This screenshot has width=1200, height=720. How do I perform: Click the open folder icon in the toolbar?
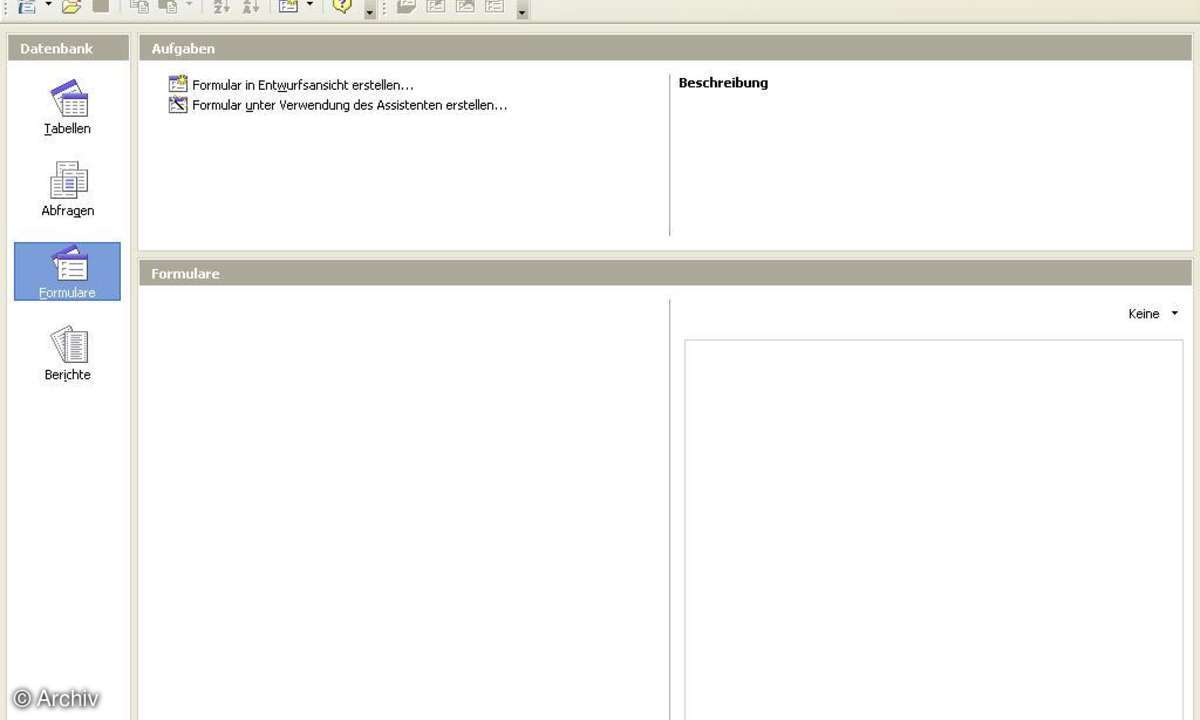tap(71, 6)
